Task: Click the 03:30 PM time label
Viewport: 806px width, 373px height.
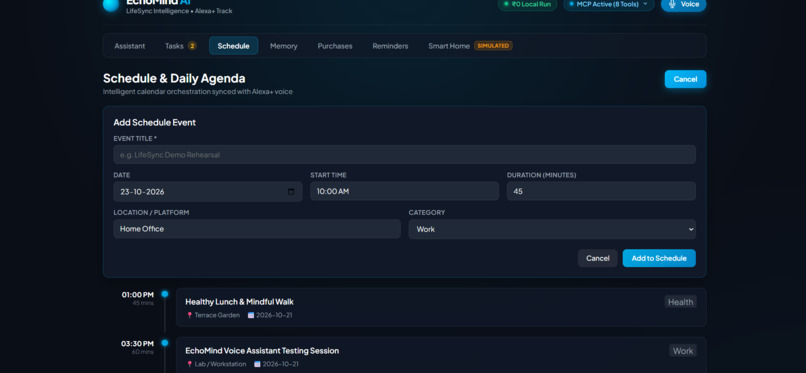Action: point(138,344)
